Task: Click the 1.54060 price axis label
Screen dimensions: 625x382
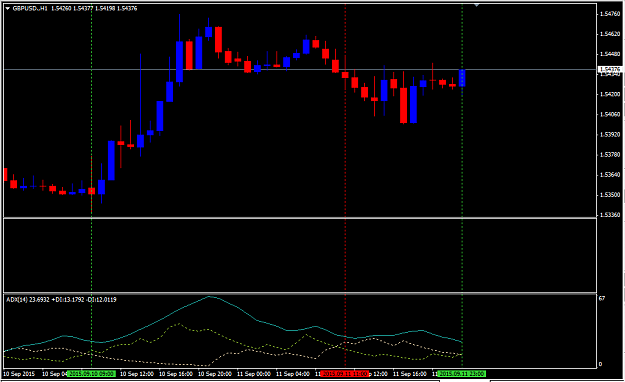Action: click(610, 114)
